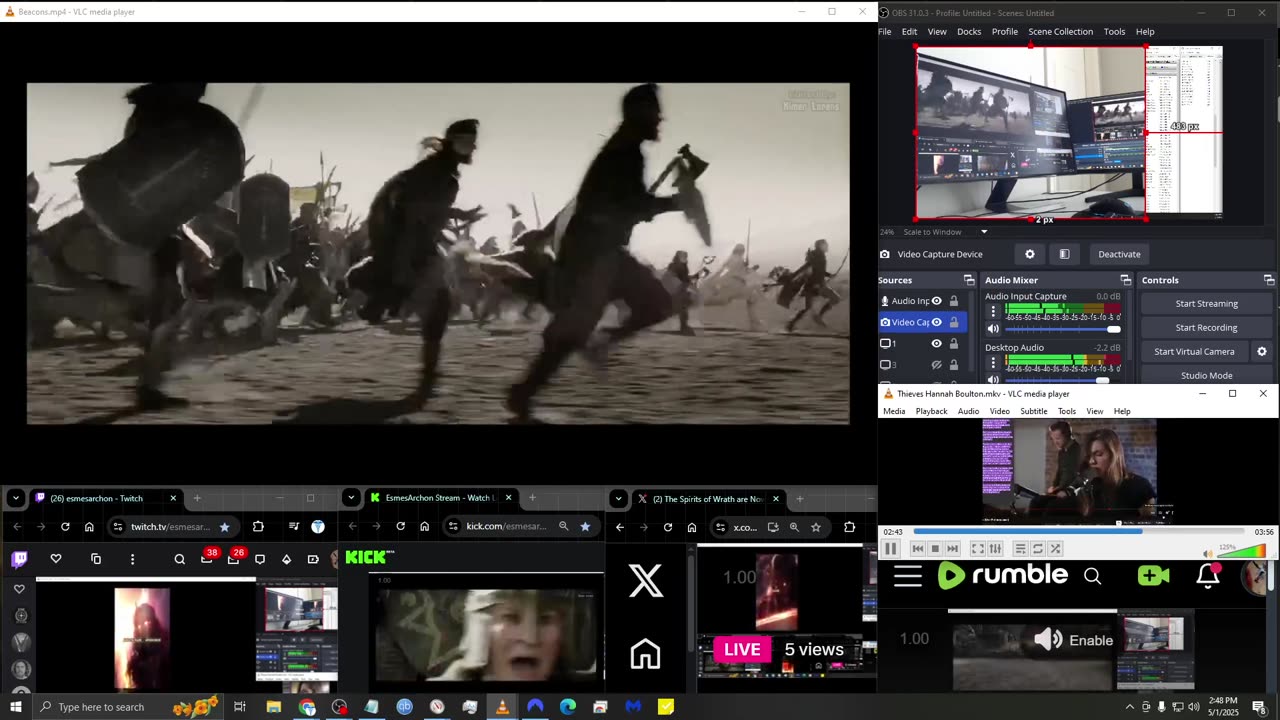The width and height of the screenshot is (1280, 720).
Task: Toggle visibility of Video Capture source
Action: 936,322
